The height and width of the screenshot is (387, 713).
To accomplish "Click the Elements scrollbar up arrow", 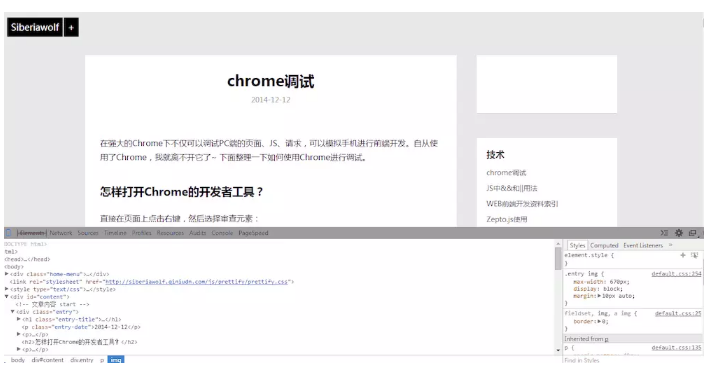I will click(558, 244).
